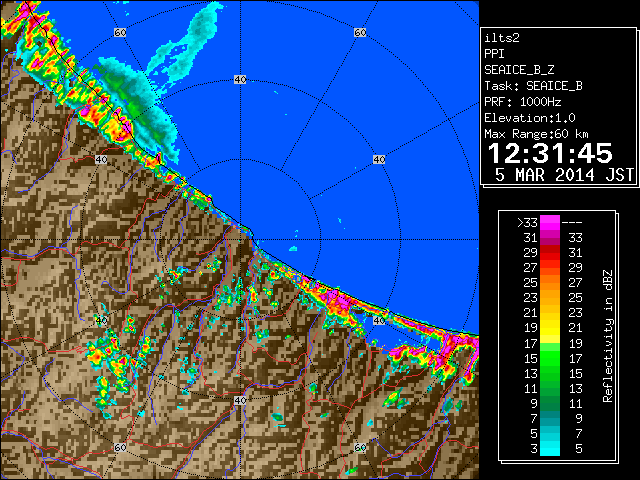Select the 'Elevation:1.0' entry

click(x=530, y=118)
